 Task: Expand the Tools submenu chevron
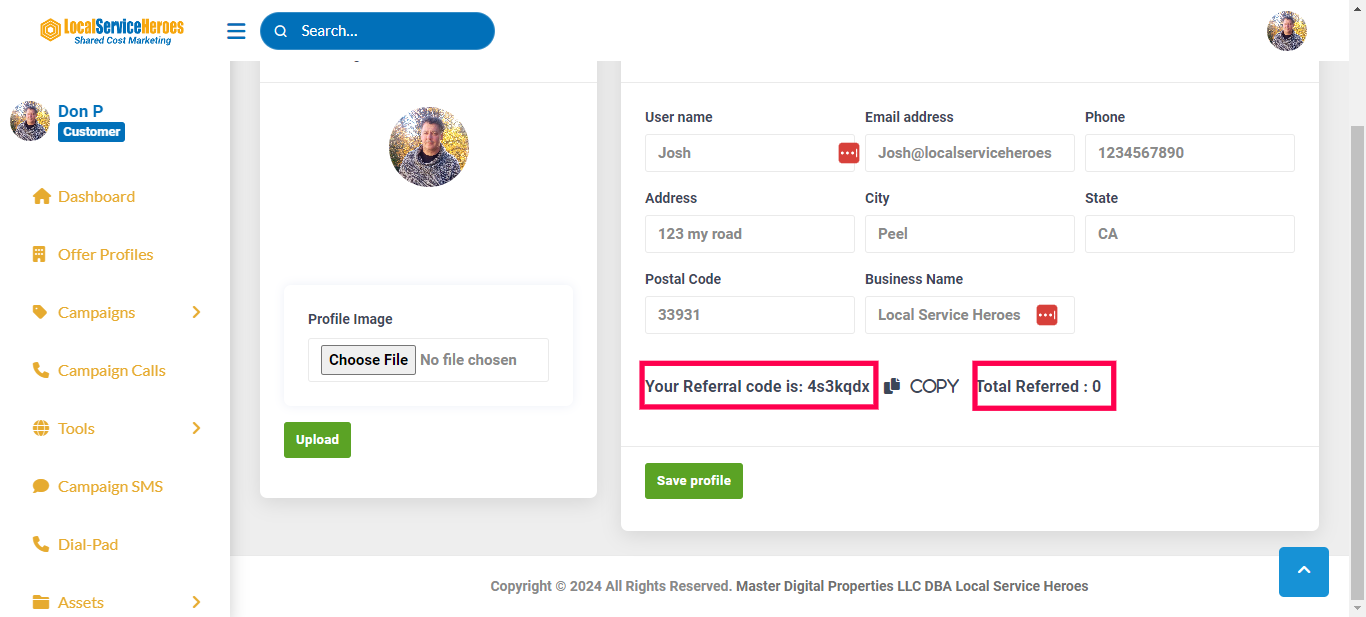[x=196, y=428]
